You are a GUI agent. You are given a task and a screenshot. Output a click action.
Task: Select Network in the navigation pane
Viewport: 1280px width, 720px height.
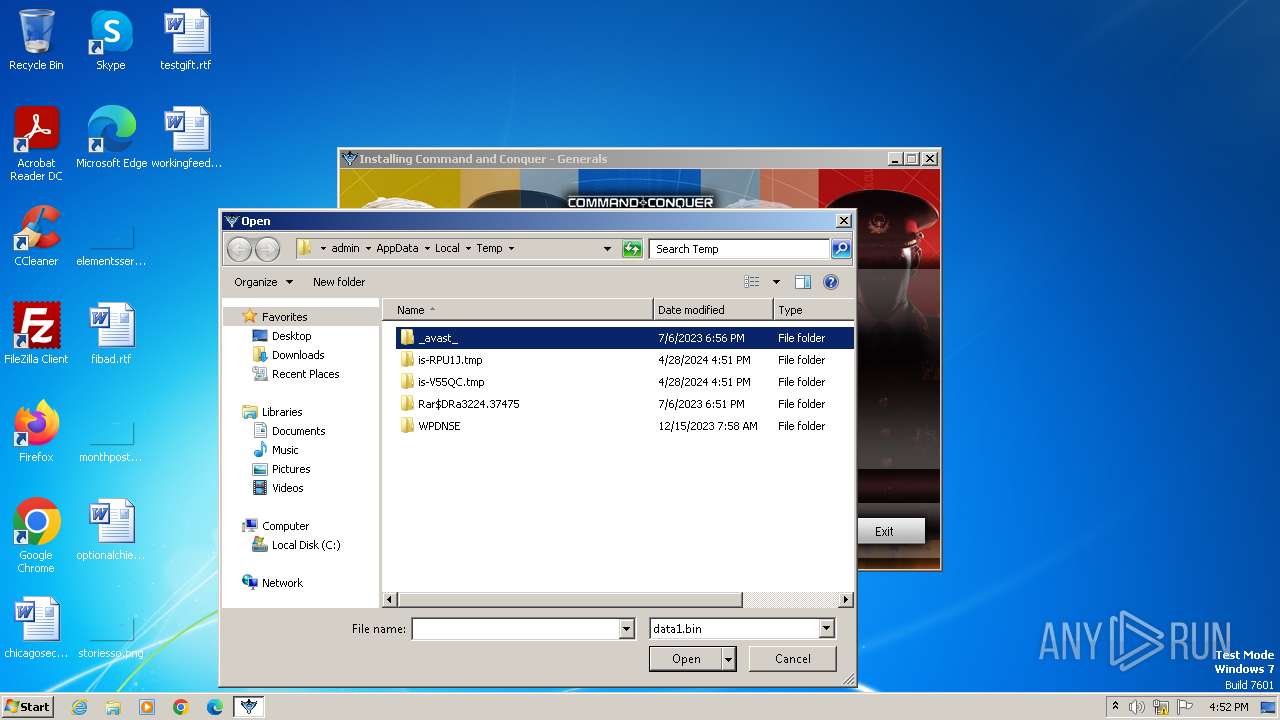click(x=282, y=583)
